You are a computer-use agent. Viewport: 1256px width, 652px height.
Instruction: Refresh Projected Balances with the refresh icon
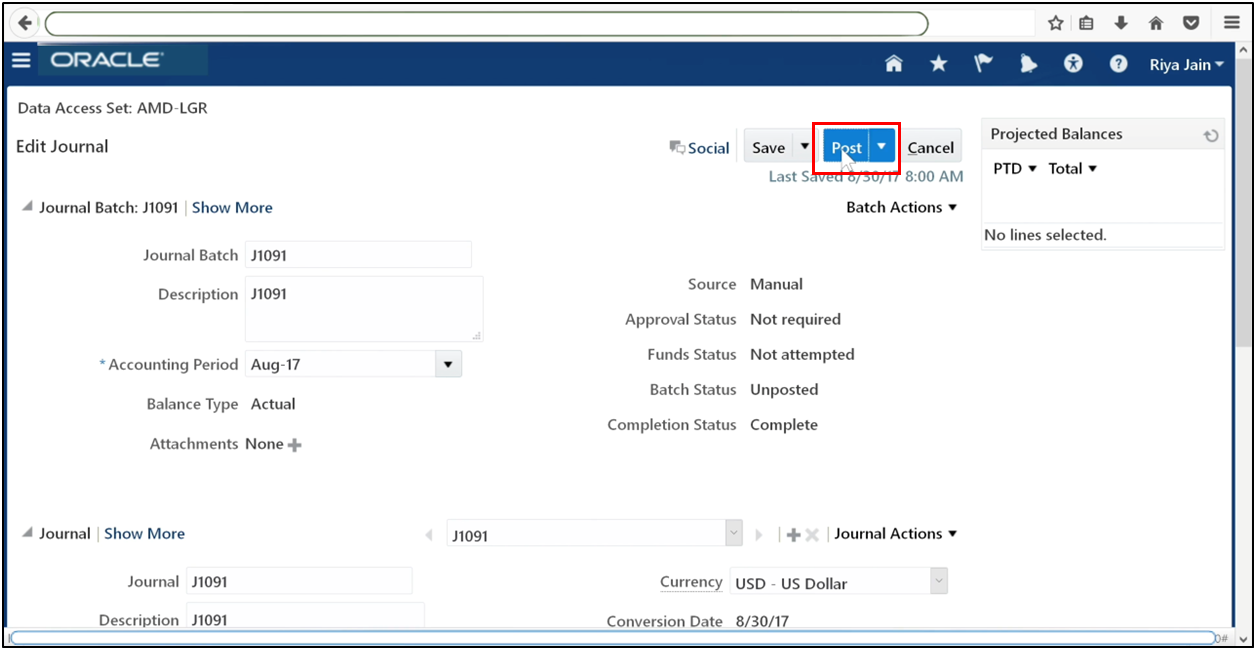(1211, 134)
